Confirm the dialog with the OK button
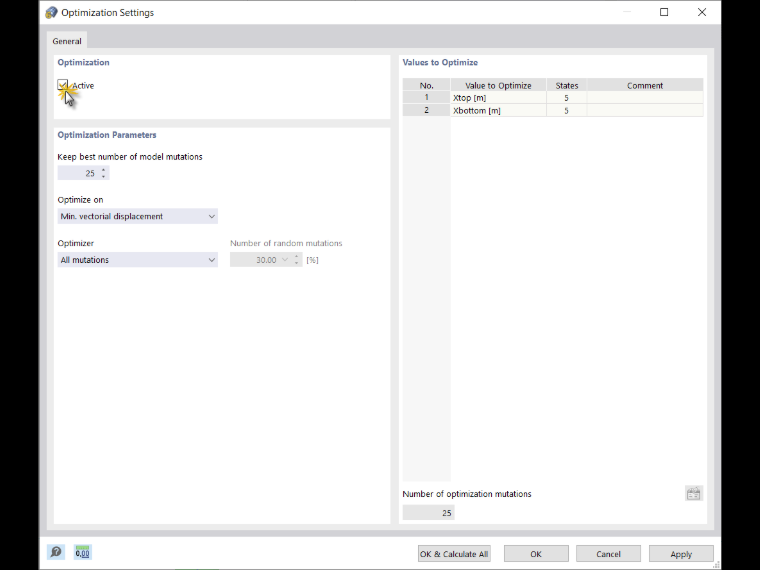The width and height of the screenshot is (760, 570). (x=536, y=554)
